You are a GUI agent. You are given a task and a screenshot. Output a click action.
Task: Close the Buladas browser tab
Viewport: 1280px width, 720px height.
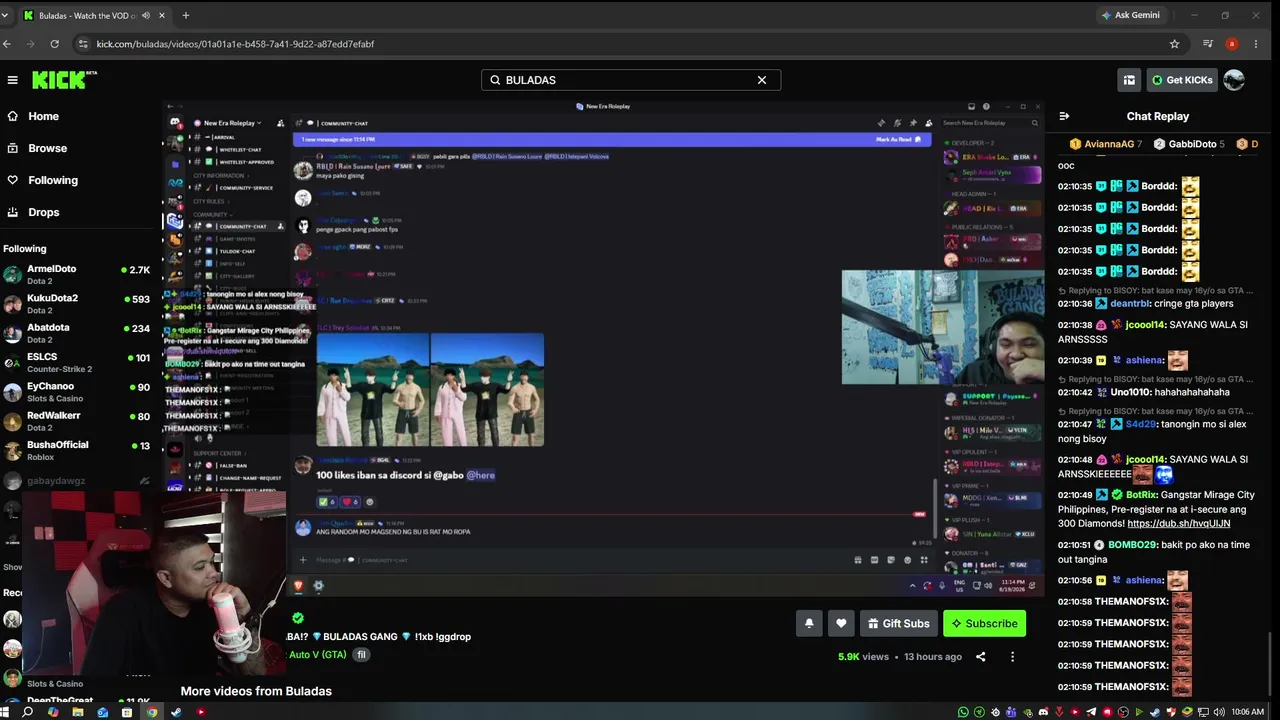coord(162,15)
